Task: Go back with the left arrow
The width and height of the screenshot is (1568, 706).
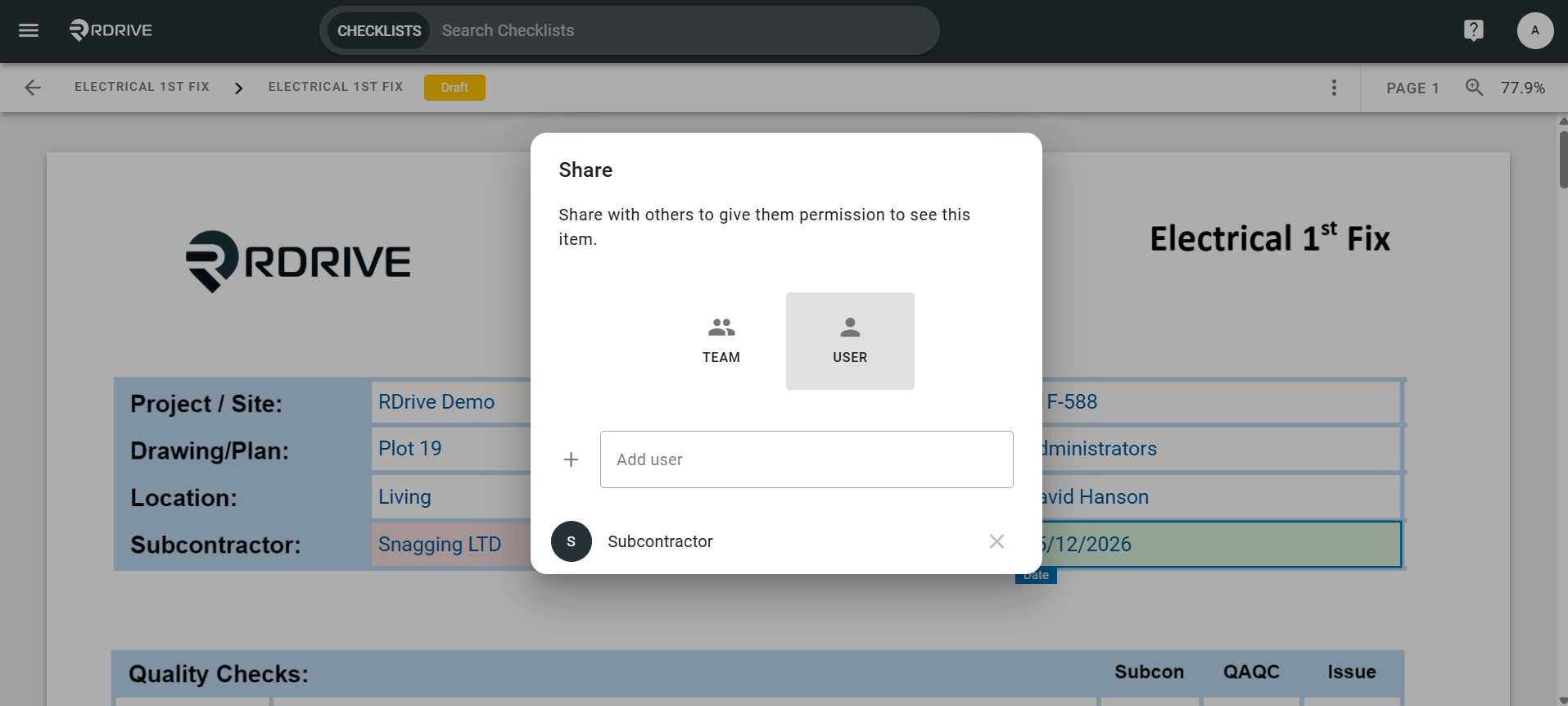Action: 33,88
